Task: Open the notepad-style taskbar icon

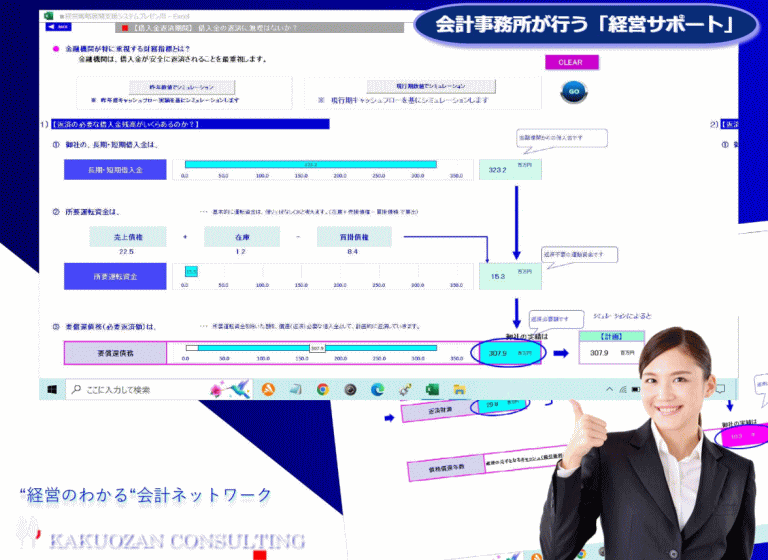Action: 295,390
